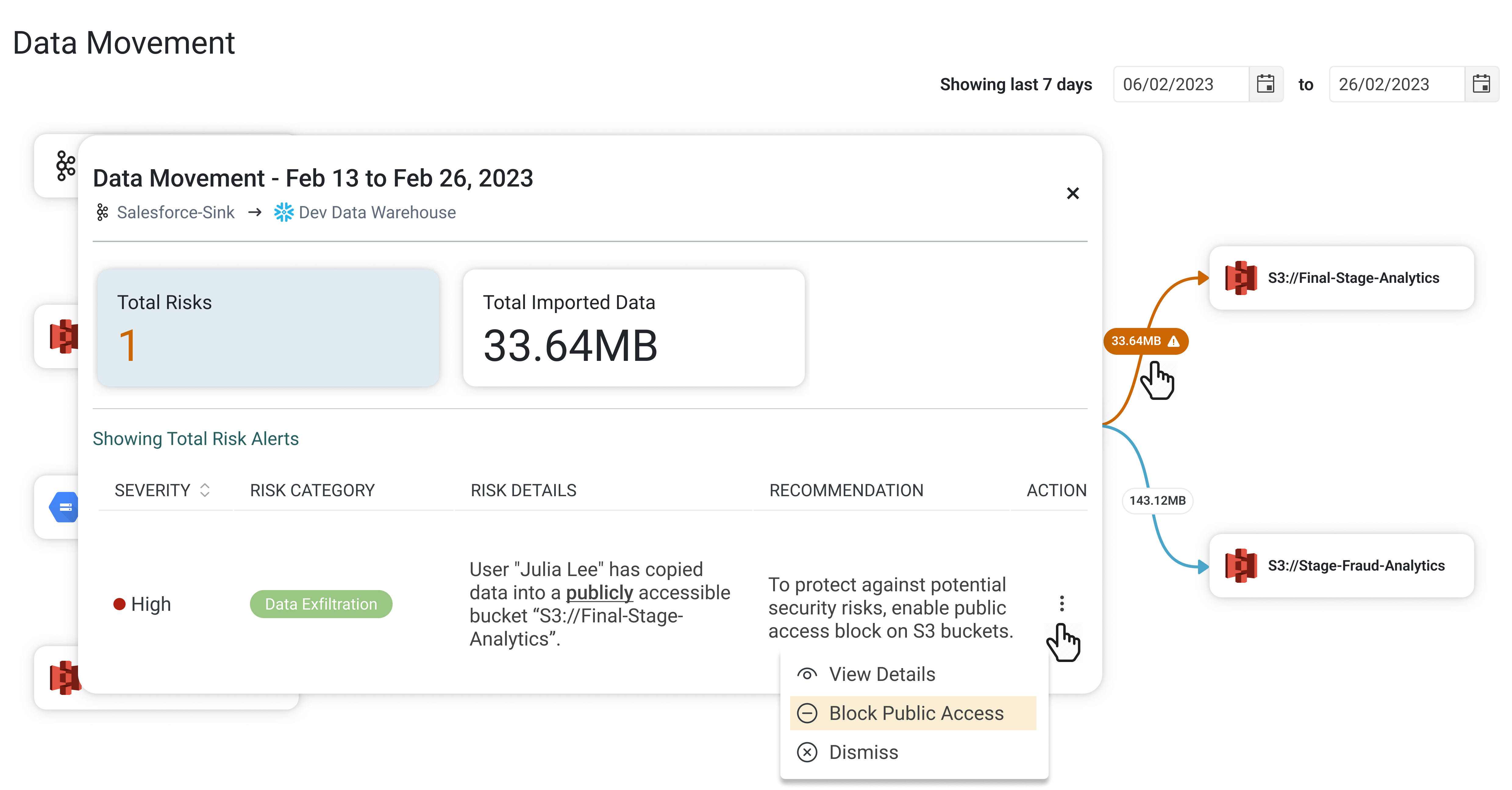Click the Data Movement page title

pos(124,43)
